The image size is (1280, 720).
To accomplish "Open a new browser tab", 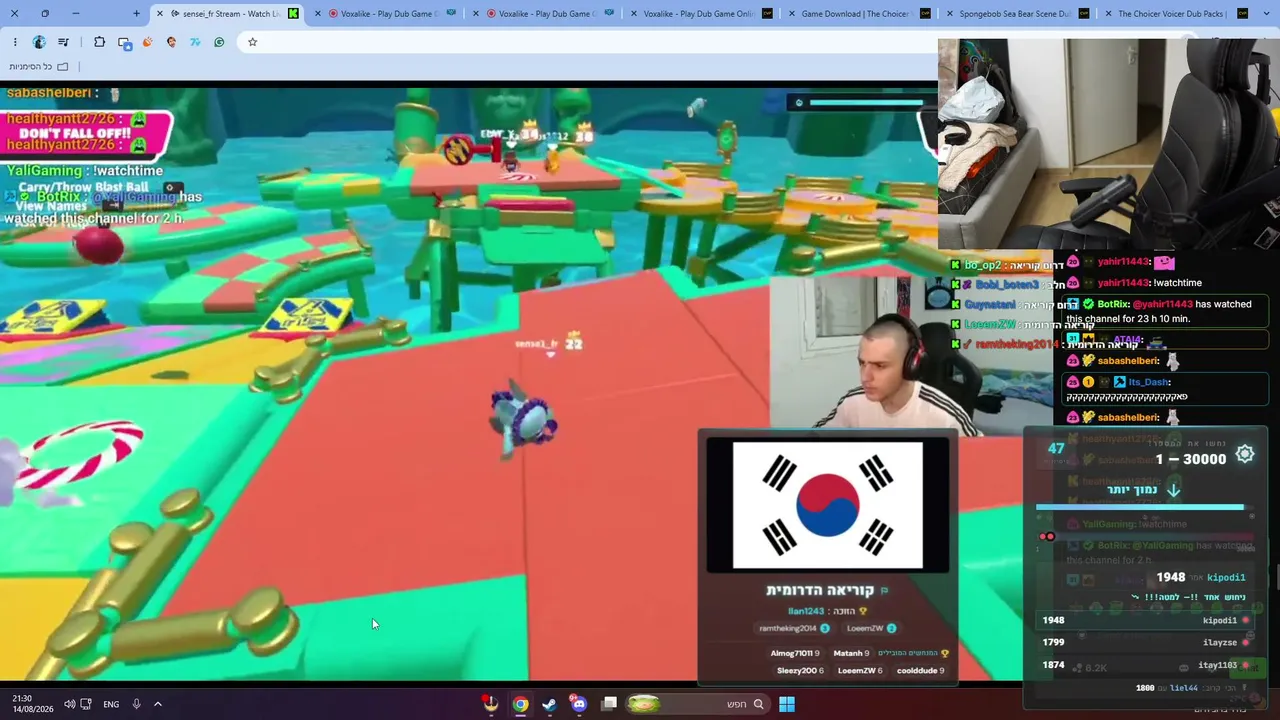I will (136, 14).
